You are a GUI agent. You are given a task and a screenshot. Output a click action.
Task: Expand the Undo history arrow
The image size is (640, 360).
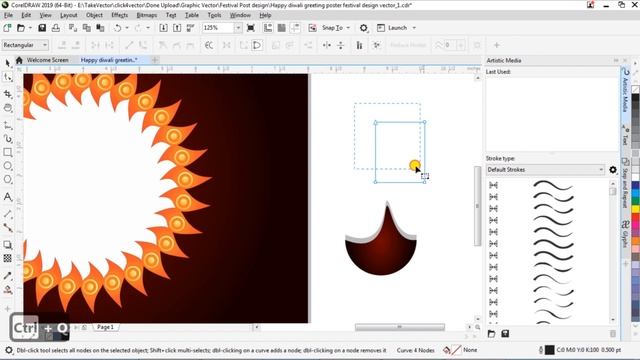click(127, 28)
